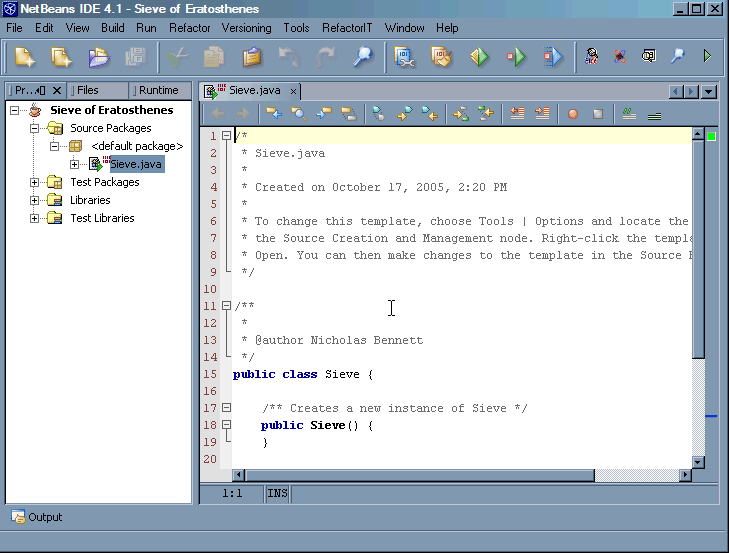Open the Refactor menu

click(x=190, y=28)
